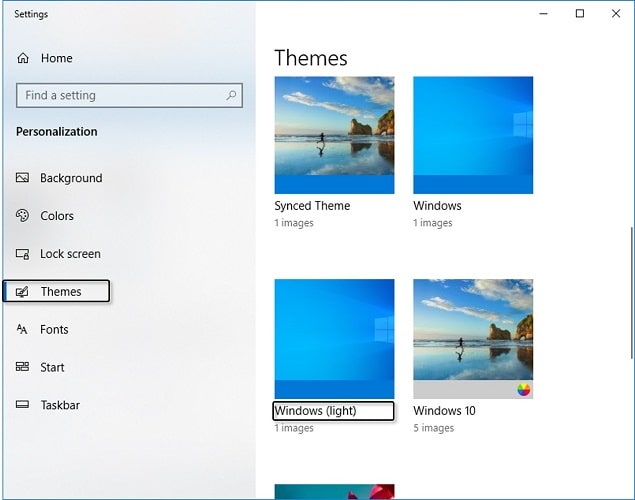Click the Colors palette icon
The width and height of the screenshot is (635, 500).
tap(22, 215)
